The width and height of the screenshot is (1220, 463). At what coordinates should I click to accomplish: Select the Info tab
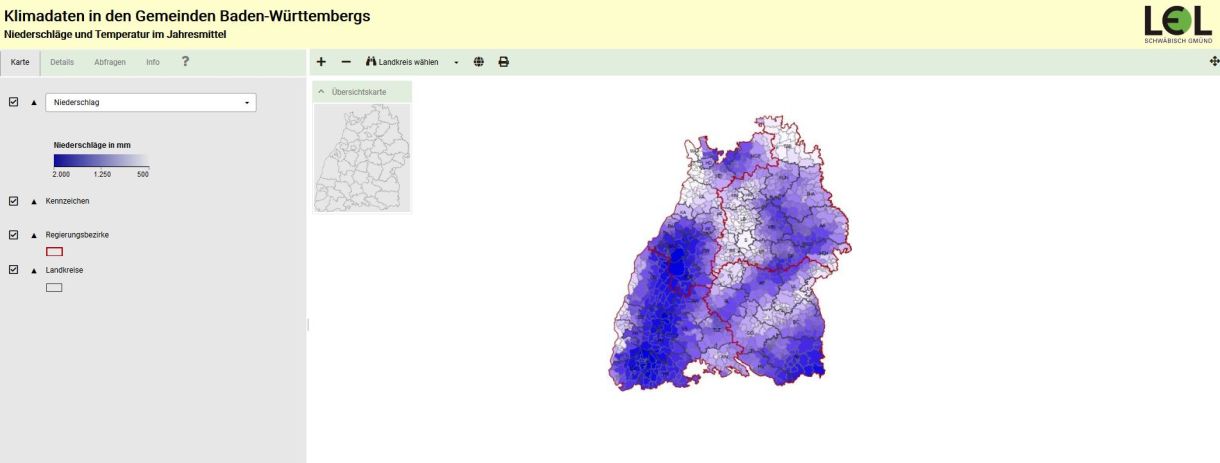152,62
